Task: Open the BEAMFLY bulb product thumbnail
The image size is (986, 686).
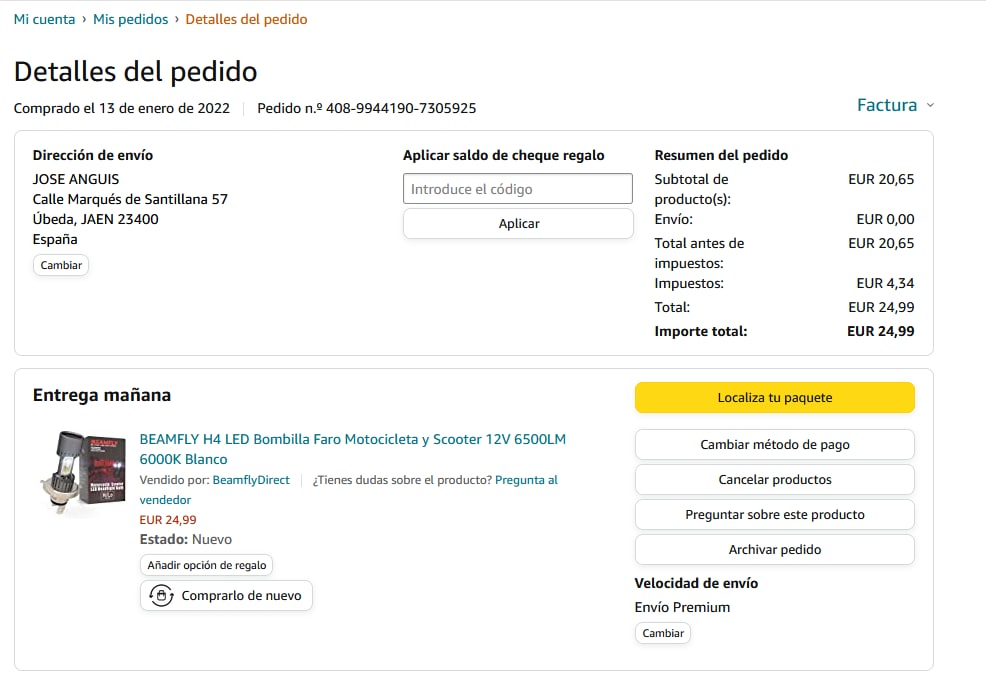Action: 85,474
